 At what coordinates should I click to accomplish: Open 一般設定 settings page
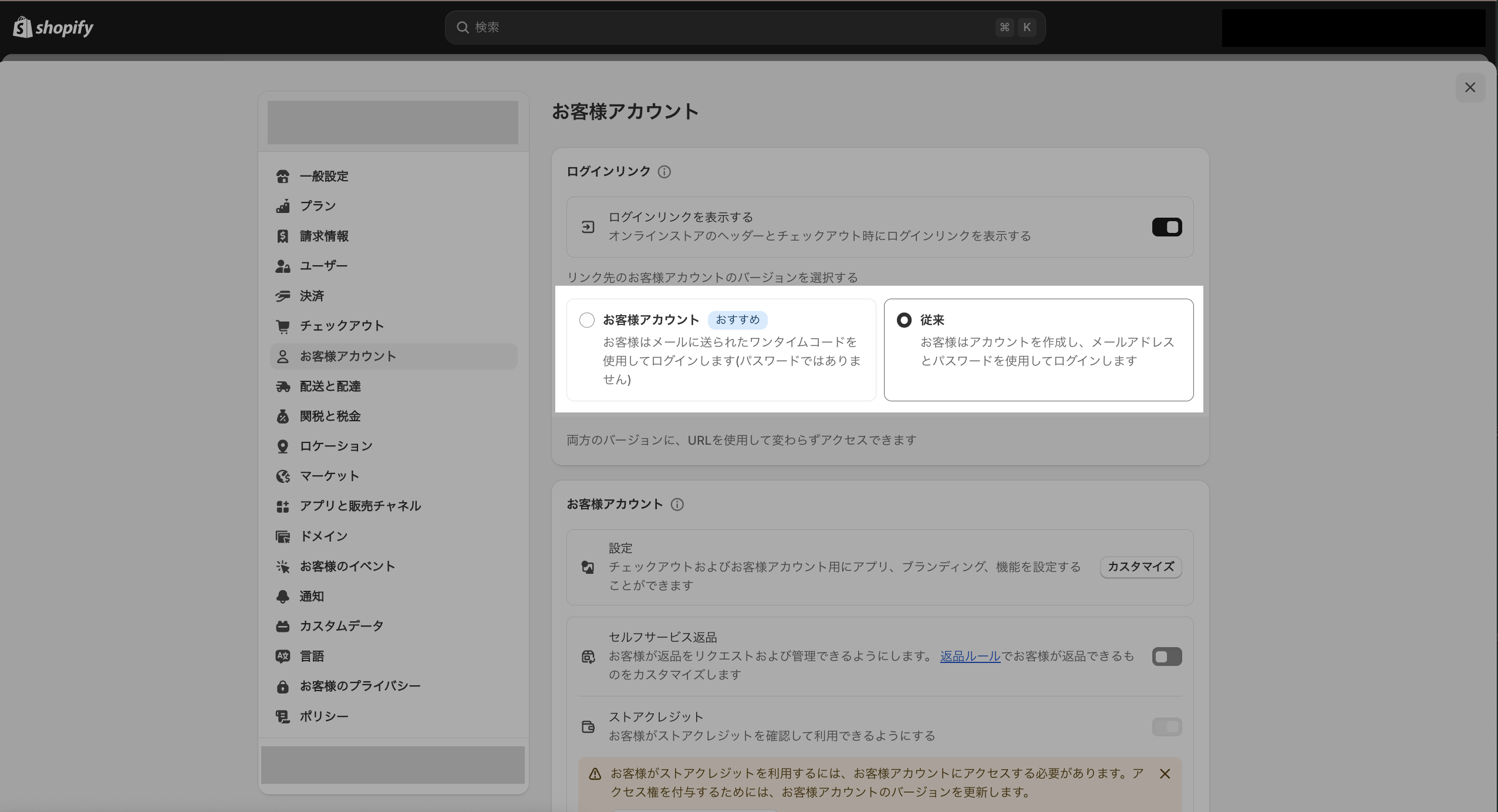coord(393,176)
